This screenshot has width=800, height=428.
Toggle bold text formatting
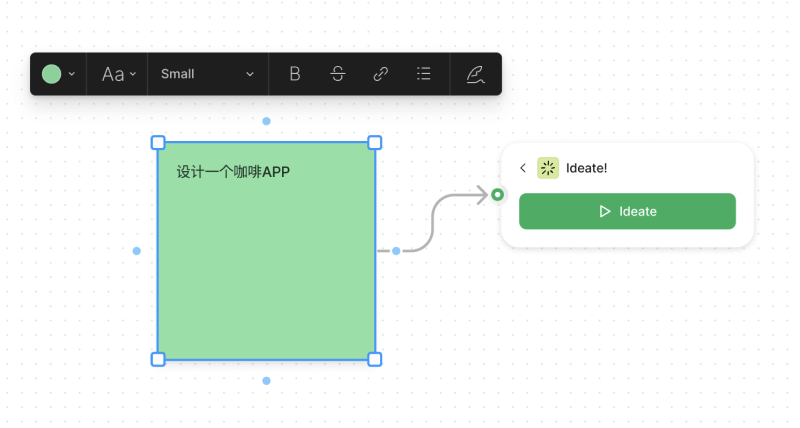coord(295,74)
